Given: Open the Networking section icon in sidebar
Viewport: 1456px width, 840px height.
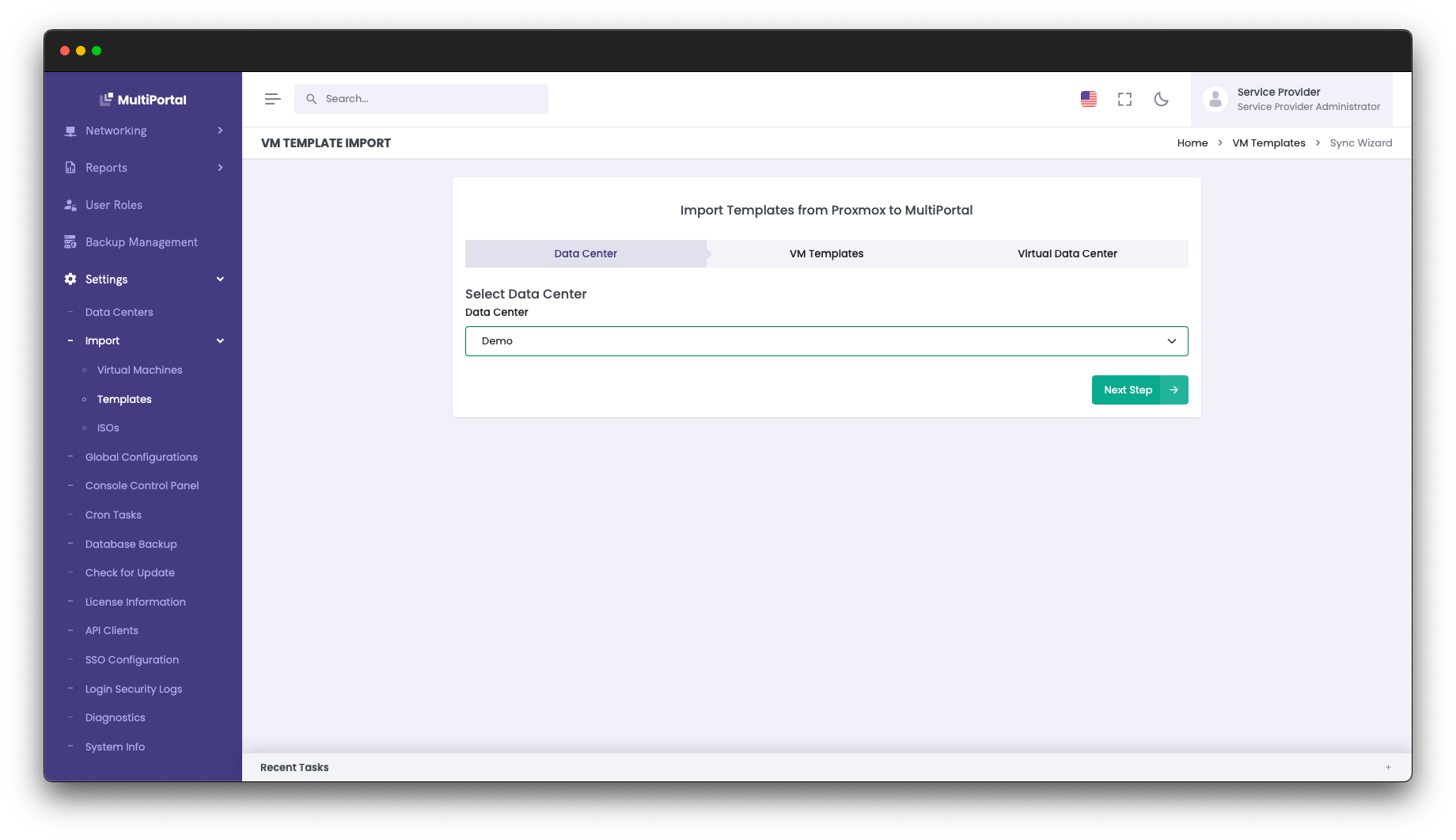Looking at the screenshot, I should click(x=70, y=131).
